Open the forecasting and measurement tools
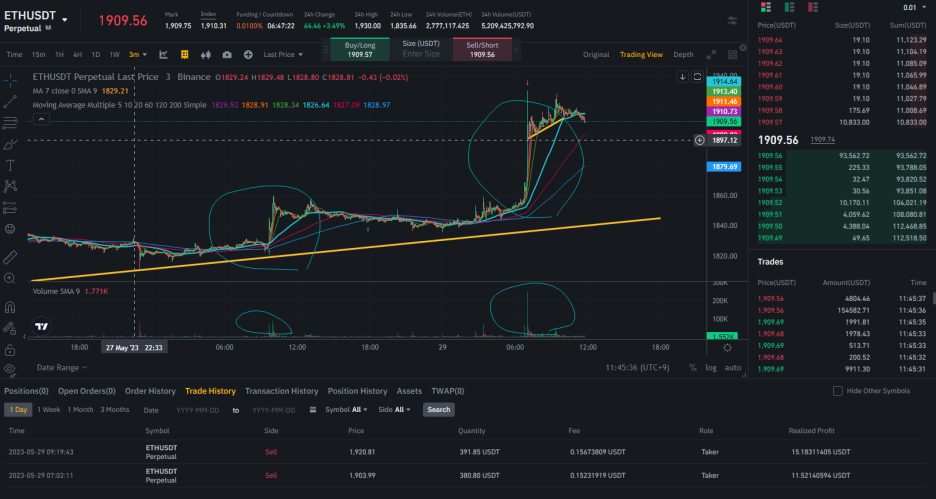 pyautogui.click(x=10, y=208)
